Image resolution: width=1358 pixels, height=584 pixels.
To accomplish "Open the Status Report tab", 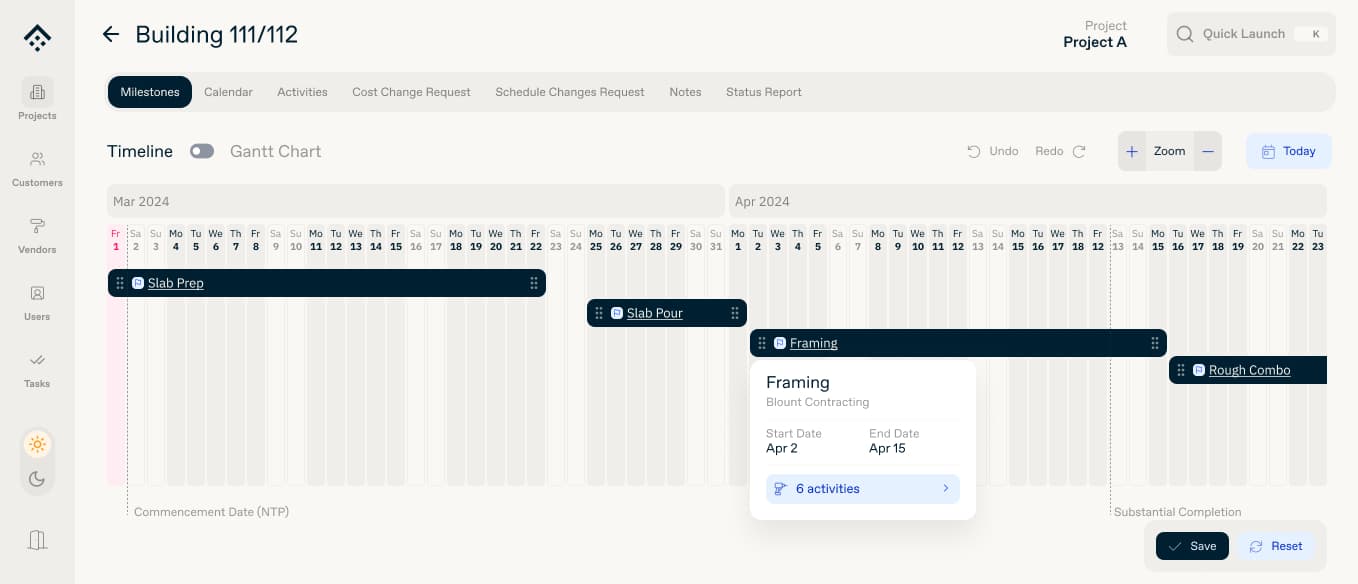I will 763,92.
